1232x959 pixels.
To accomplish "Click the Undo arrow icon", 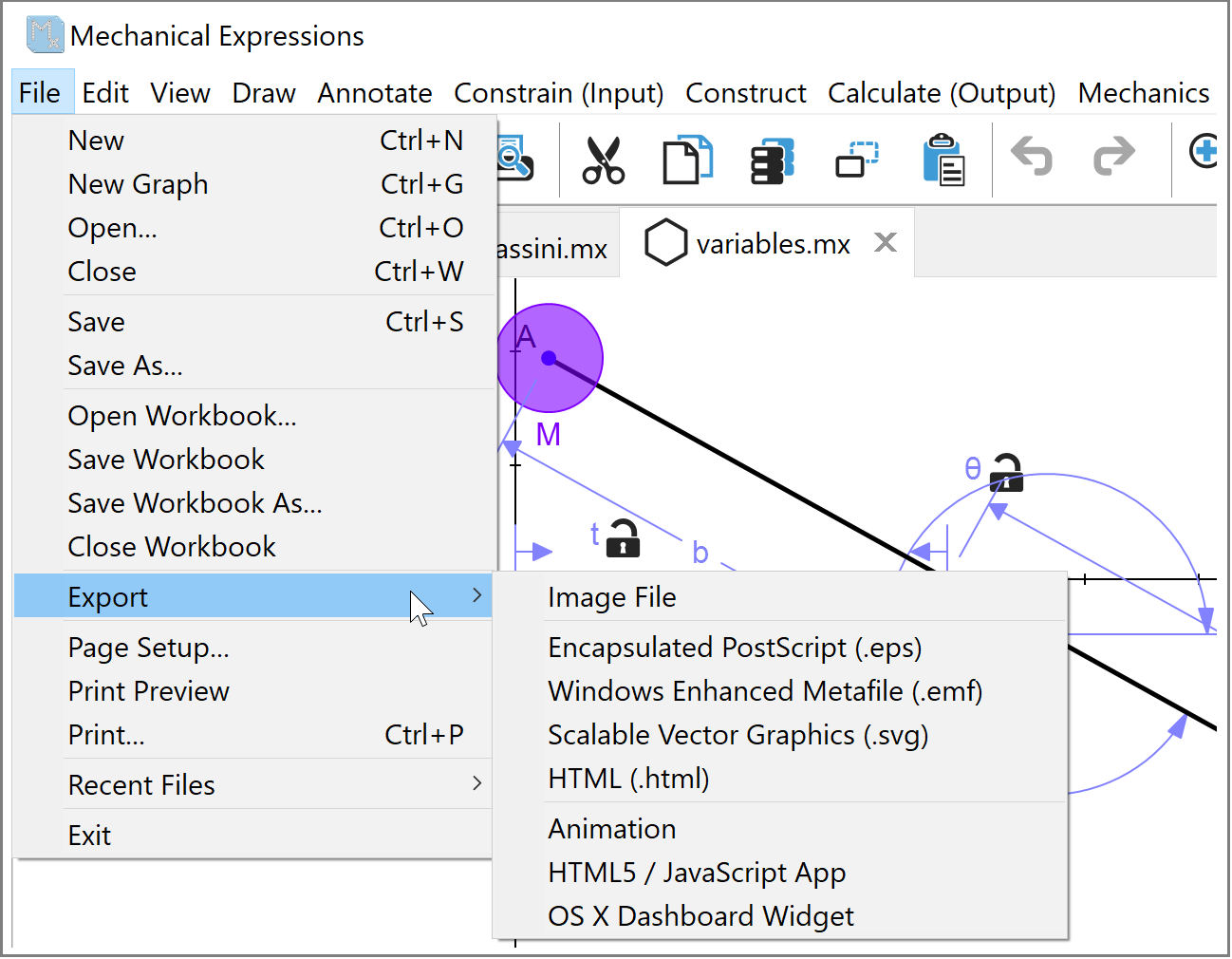I will coord(1032,157).
